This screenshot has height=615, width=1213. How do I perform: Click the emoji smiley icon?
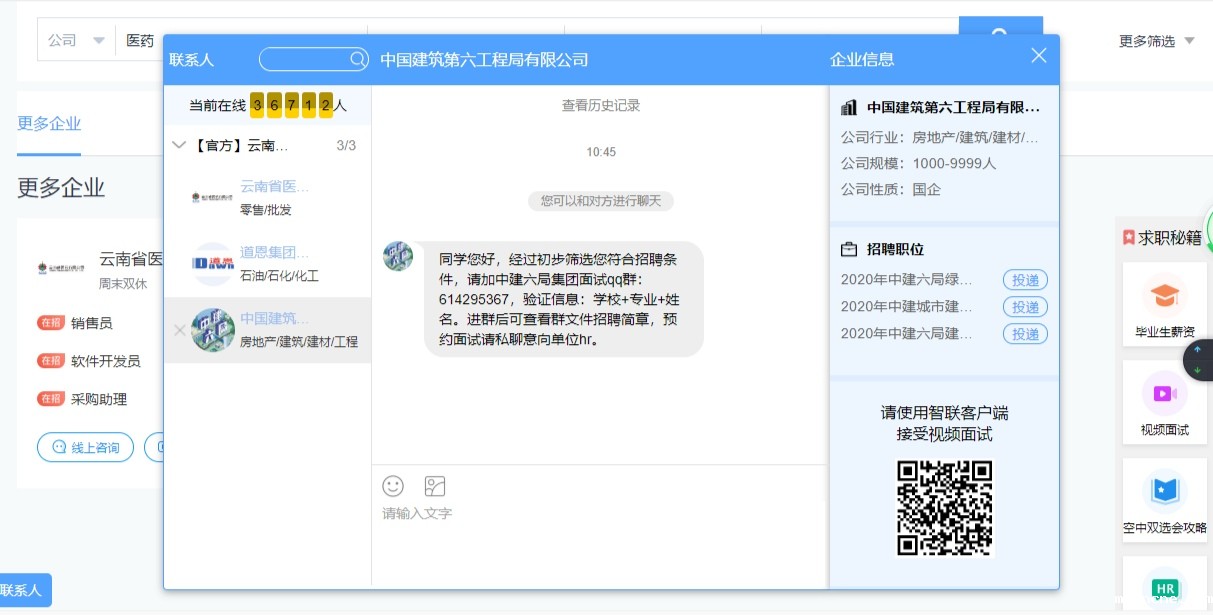393,486
